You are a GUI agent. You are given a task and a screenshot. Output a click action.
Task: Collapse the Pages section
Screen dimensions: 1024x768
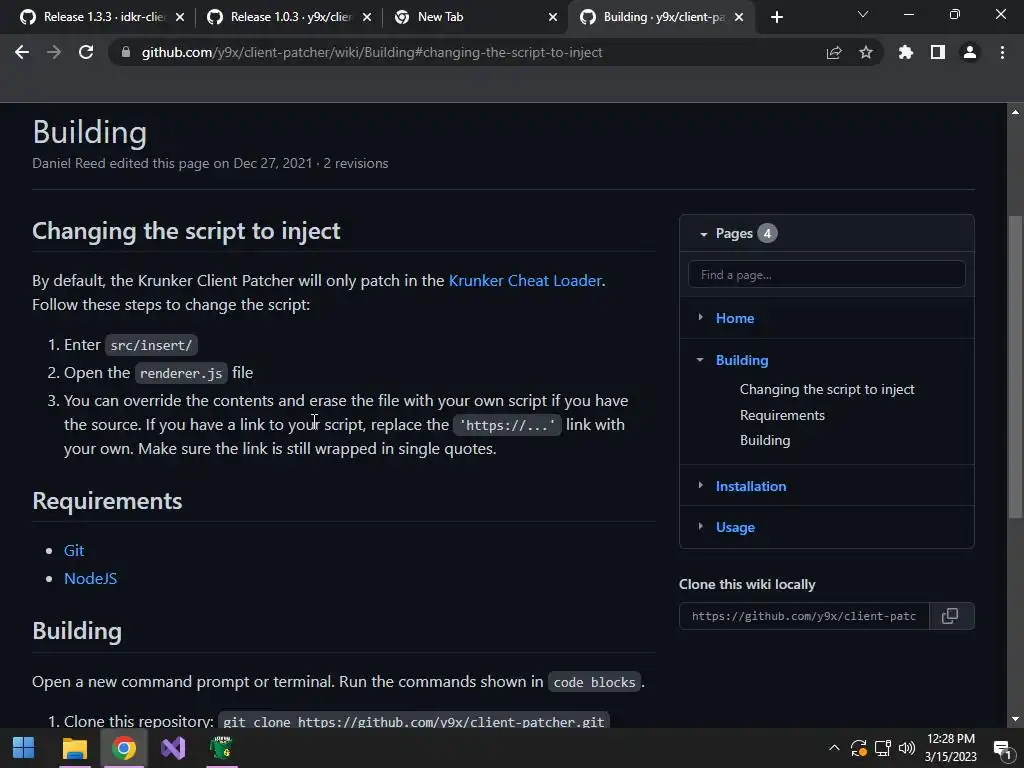(x=703, y=234)
